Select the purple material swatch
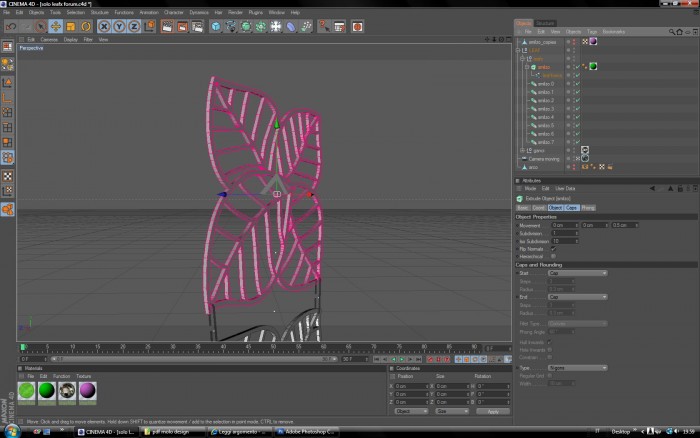 [x=88, y=391]
